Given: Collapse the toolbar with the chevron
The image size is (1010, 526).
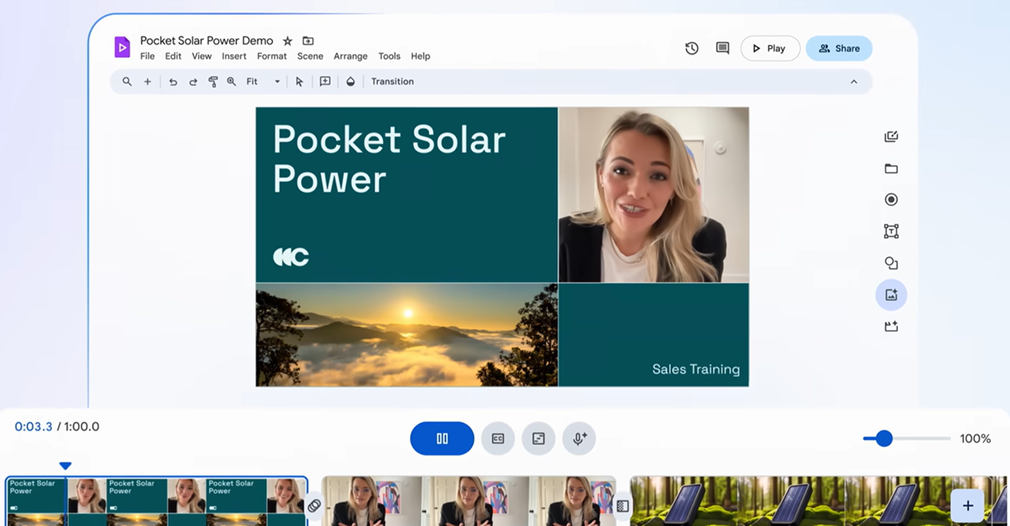Looking at the screenshot, I should (854, 82).
